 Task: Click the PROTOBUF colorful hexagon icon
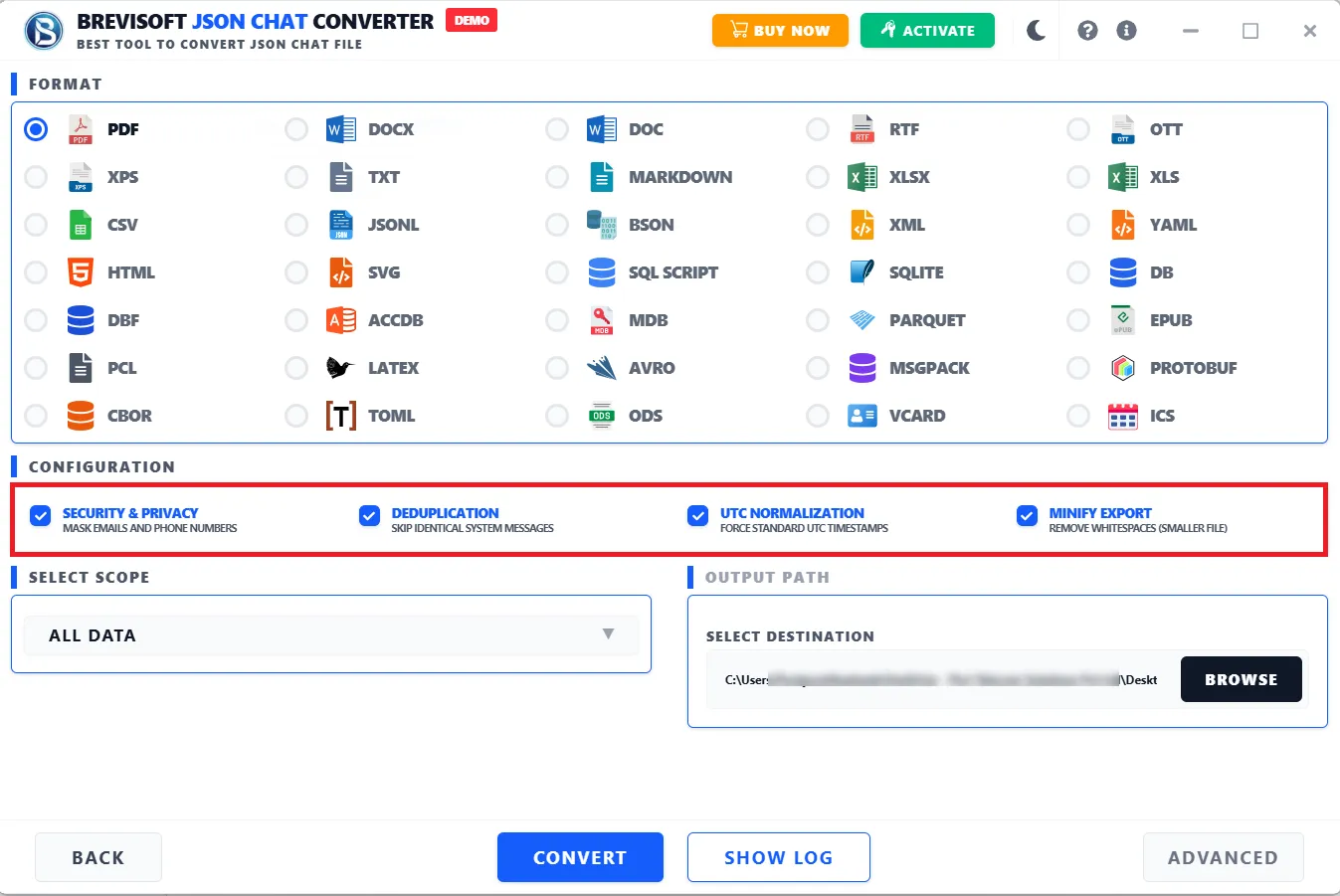point(1123,368)
